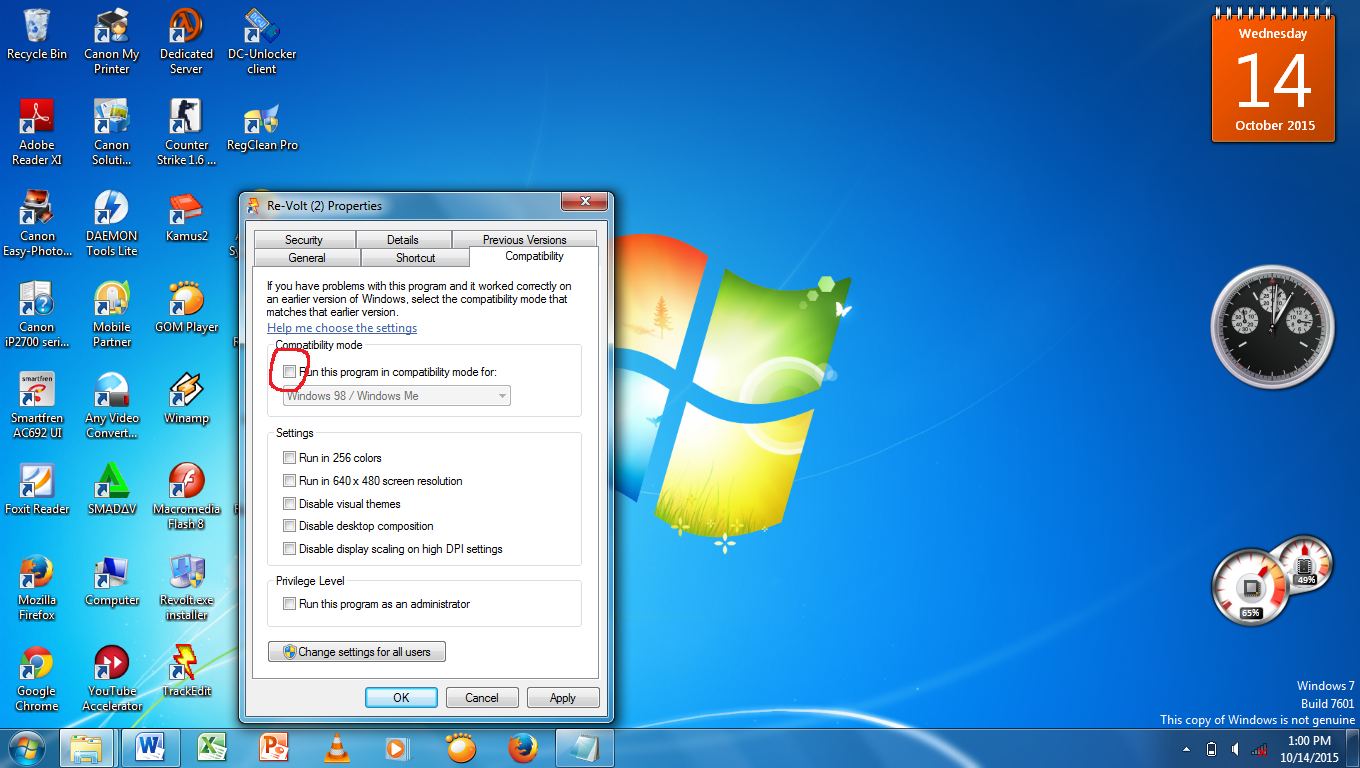Screen dimensions: 1360x768
Task: Select the Winamp desktop icon
Action: [186, 400]
